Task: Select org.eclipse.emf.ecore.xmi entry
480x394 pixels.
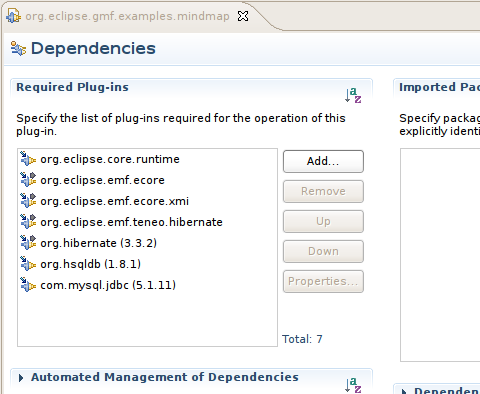Action: (114, 201)
